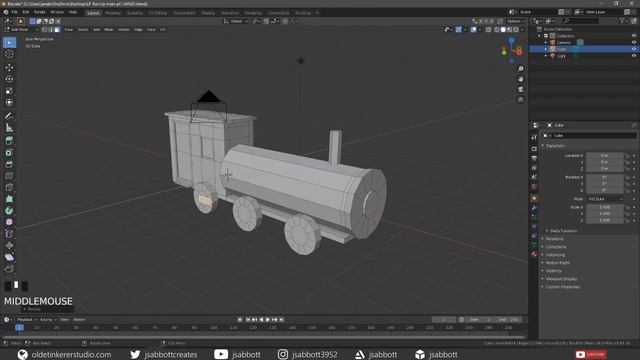Image resolution: width=640 pixels, height=360 pixels.
Task: Enable face select mode
Action: 57,30
